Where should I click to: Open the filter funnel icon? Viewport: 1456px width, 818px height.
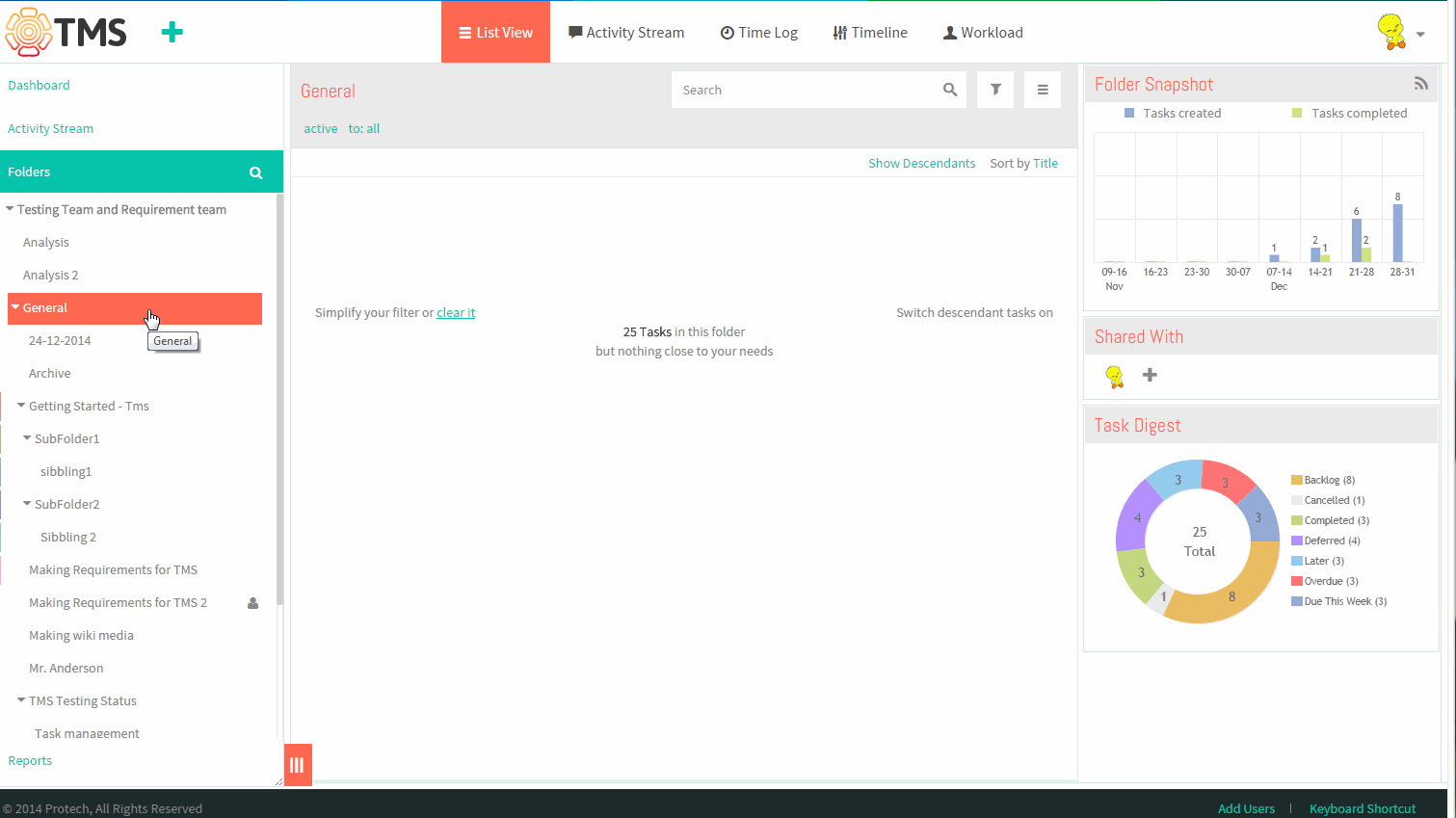pyautogui.click(x=995, y=90)
